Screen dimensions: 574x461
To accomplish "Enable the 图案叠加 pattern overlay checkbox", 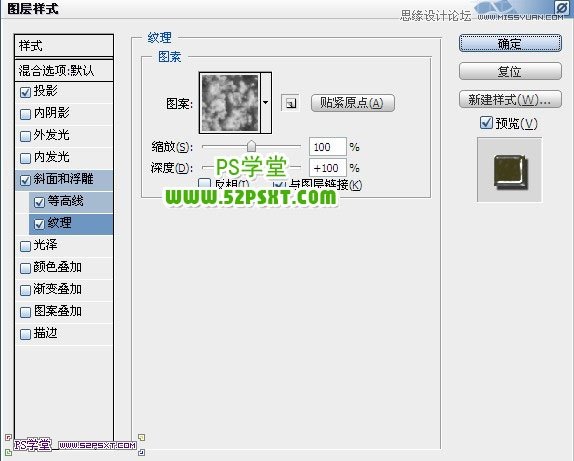I will pyautogui.click(x=25, y=312).
